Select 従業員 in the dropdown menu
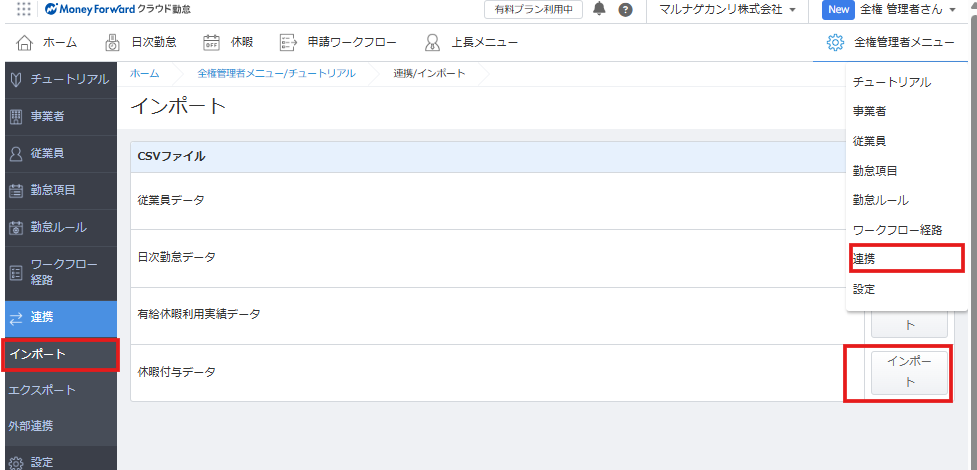Screen dimensions: 977x470 pyautogui.click(x=868, y=141)
